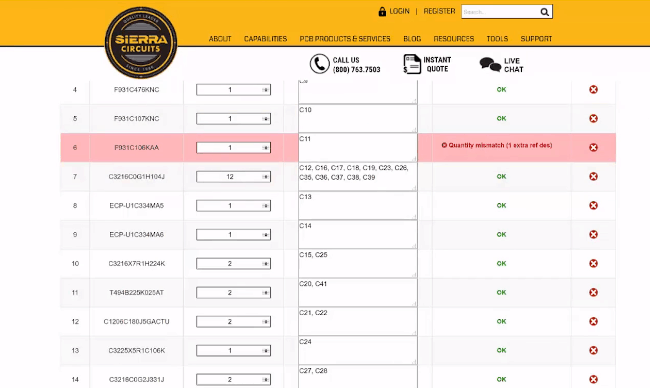The width and height of the screenshot is (650, 388).
Task: Adjust quantity stepper for row 10 C3216X7R1H224K
Action: click(265, 264)
